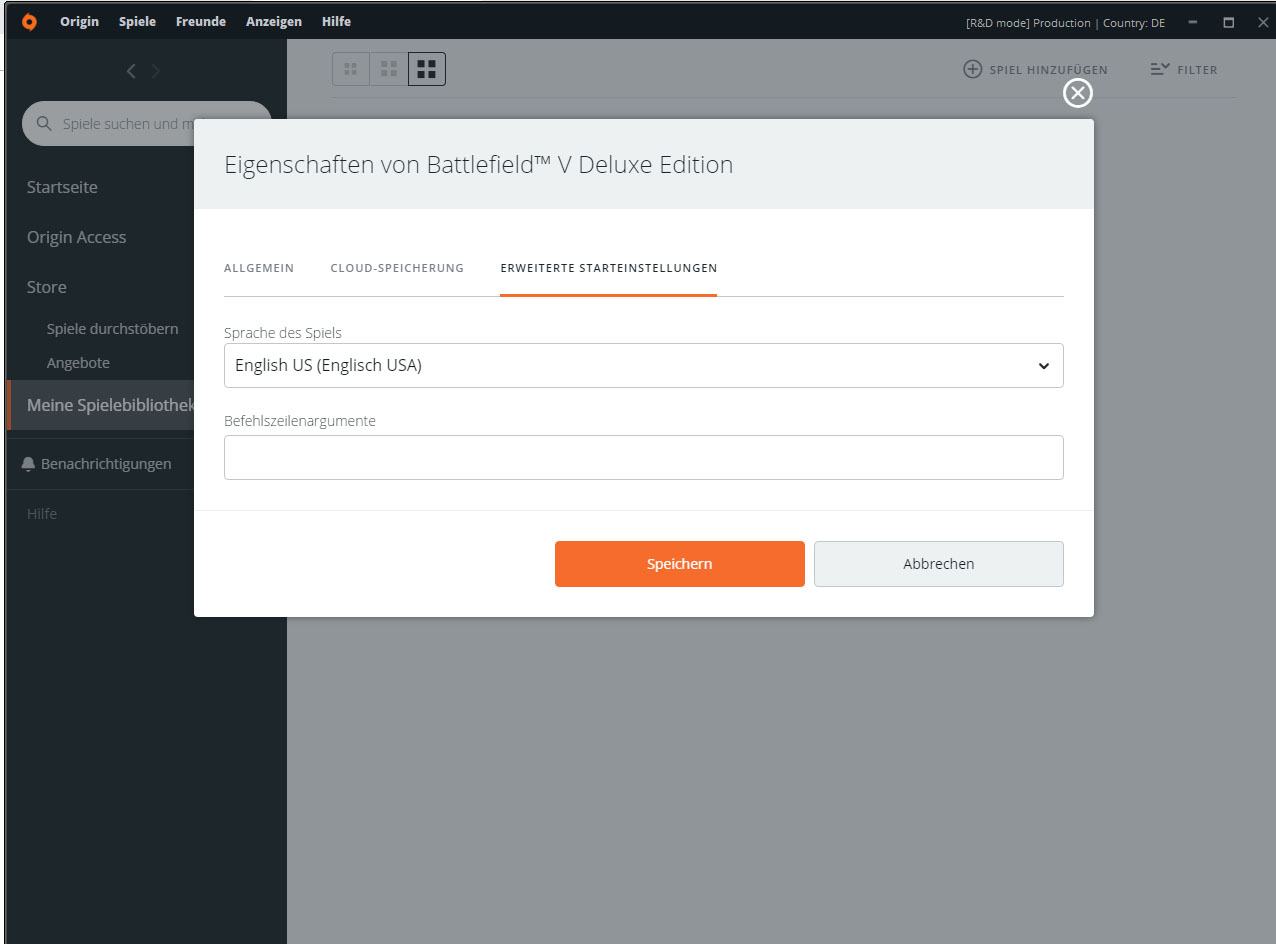
Task: Open the Anzeigen menu
Action: click(x=273, y=21)
